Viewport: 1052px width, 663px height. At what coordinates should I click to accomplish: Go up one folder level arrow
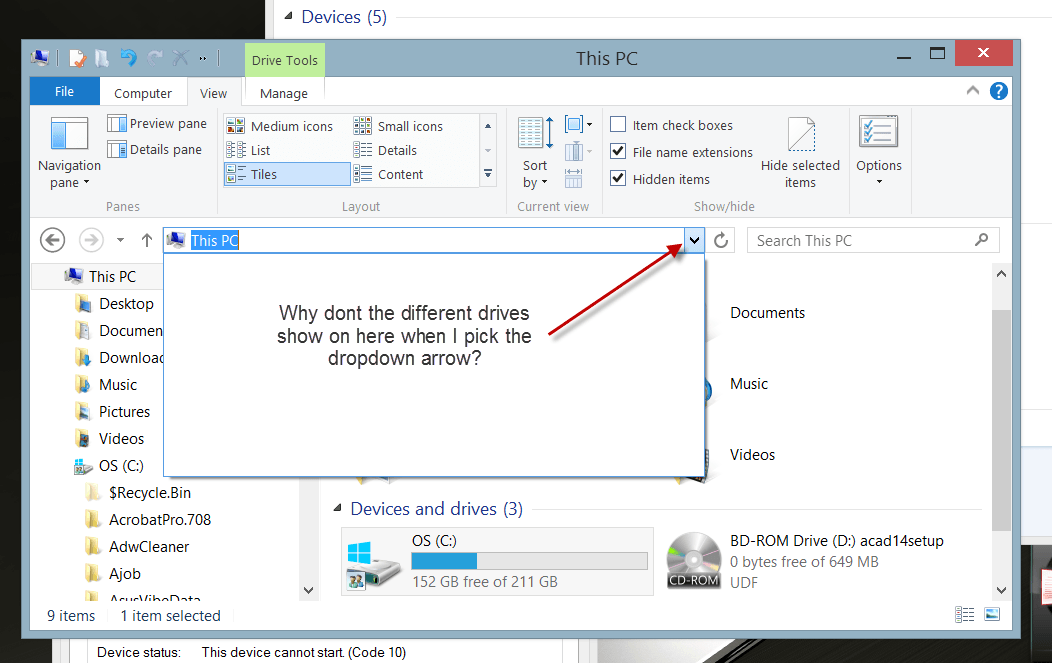click(147, 240)
